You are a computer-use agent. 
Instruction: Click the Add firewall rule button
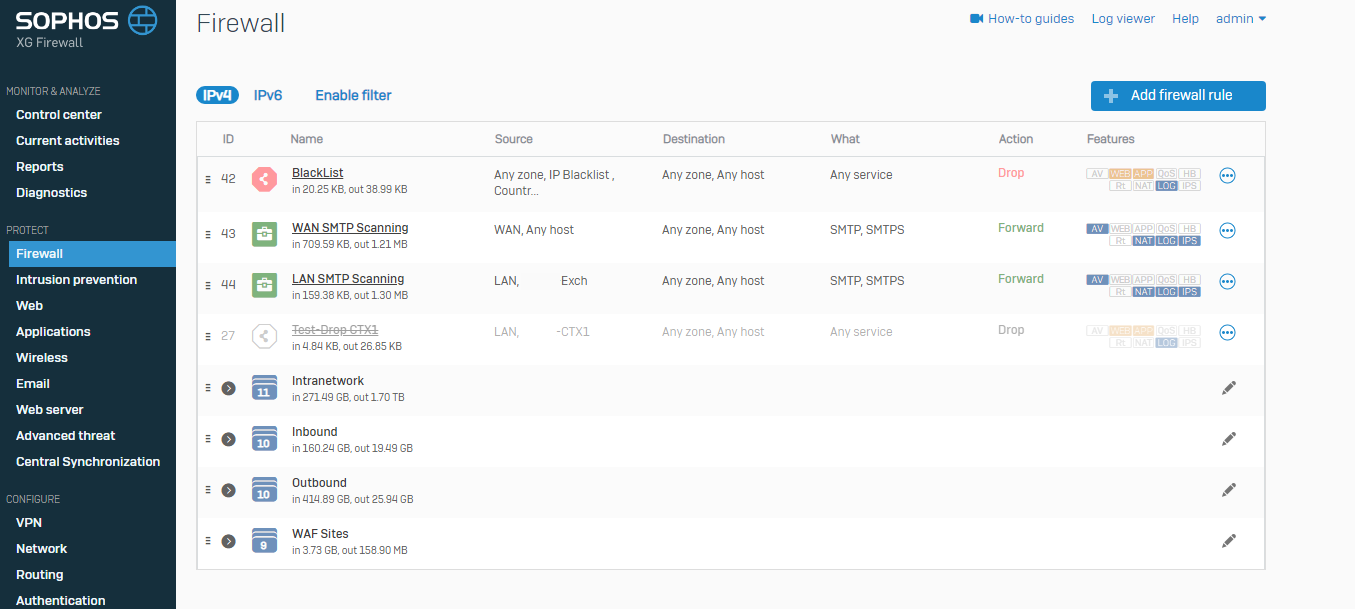[1178, 96]
